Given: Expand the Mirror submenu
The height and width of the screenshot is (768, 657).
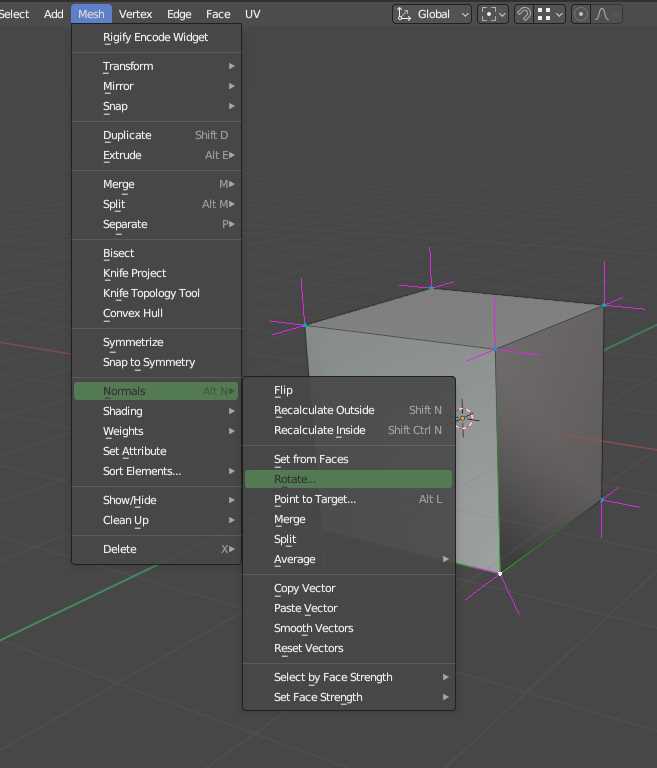Looking at the screenshot, I should pyautogui.click(x=156, y=86).
